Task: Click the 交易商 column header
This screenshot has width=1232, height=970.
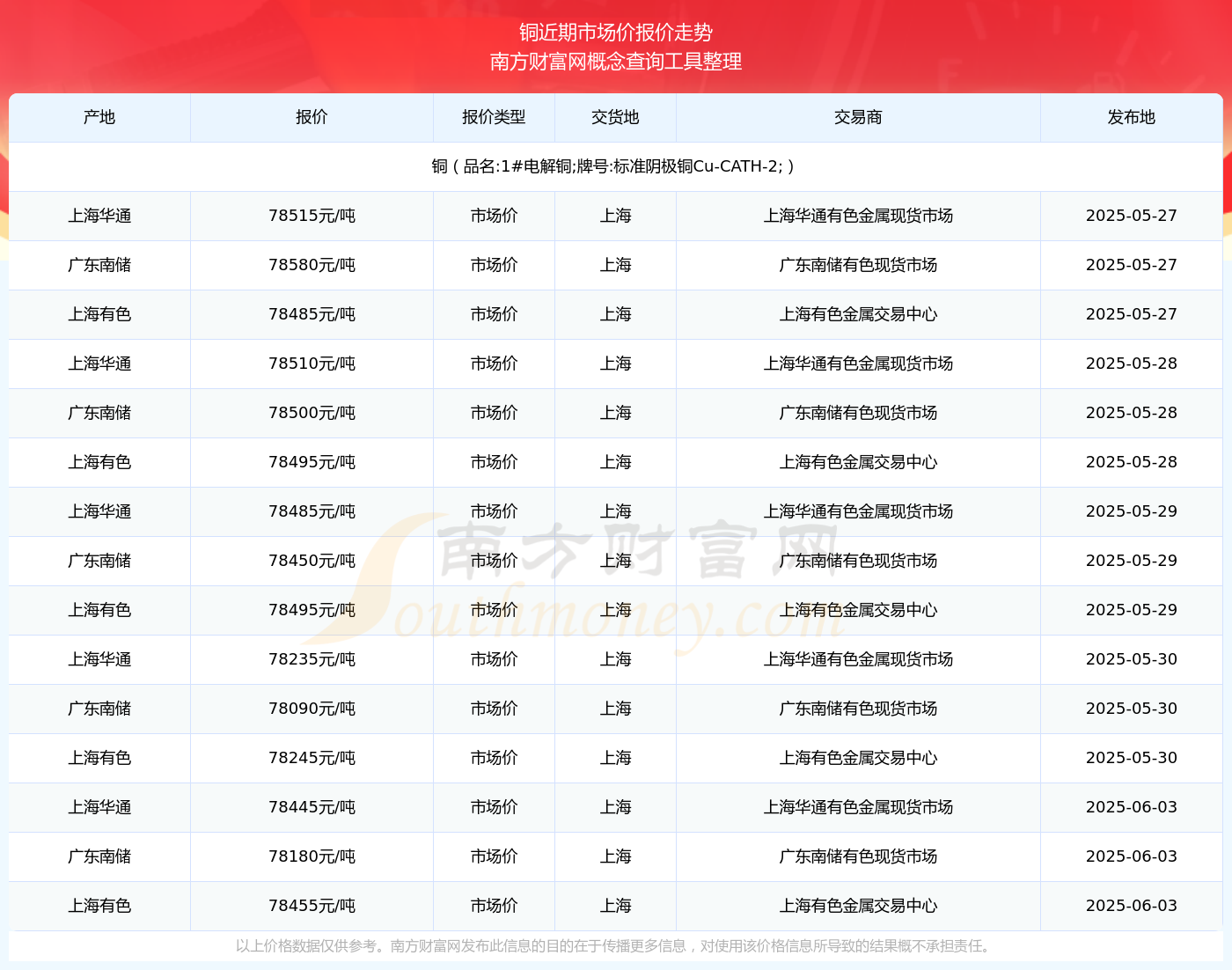Action: (x=858, y=117)
